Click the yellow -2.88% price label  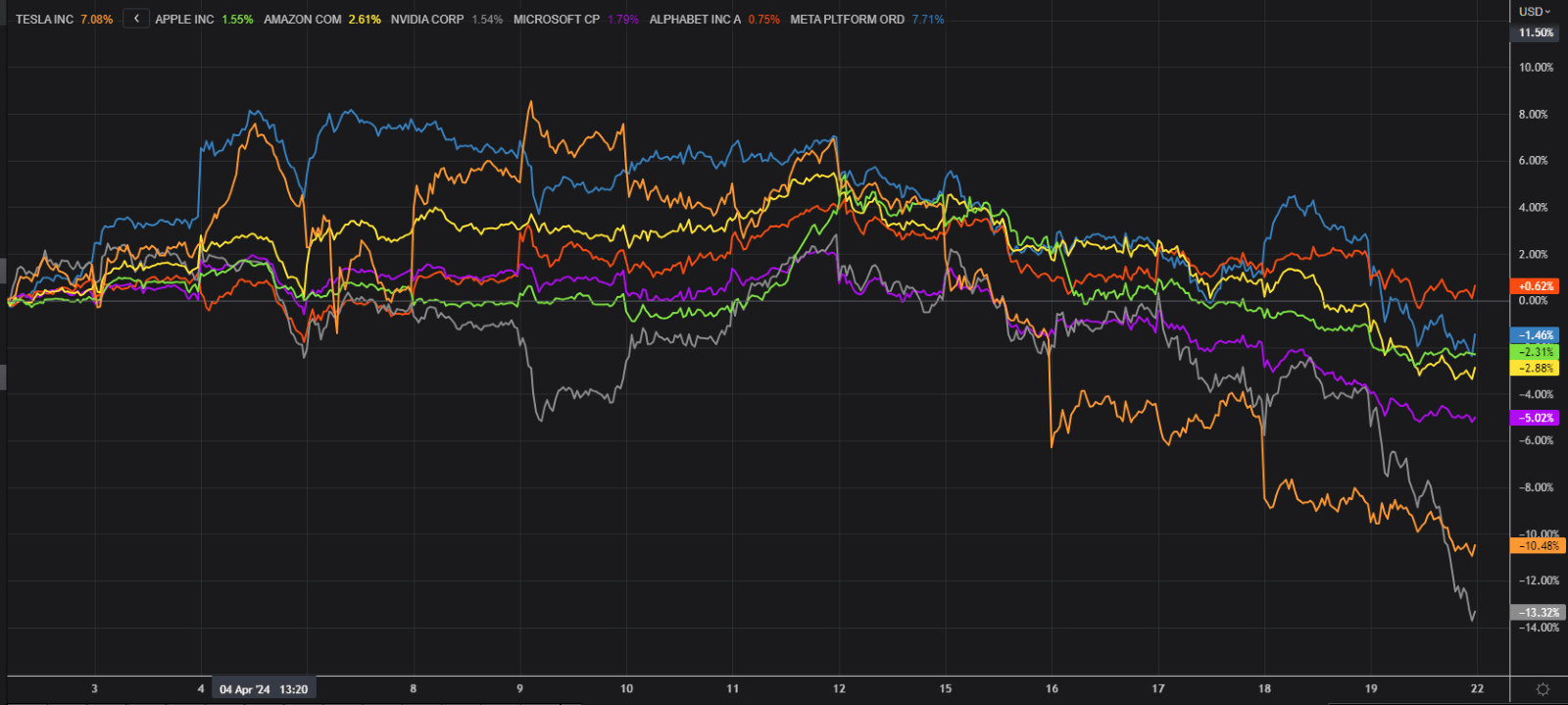pyautogui.click(x=1536, y=369)
